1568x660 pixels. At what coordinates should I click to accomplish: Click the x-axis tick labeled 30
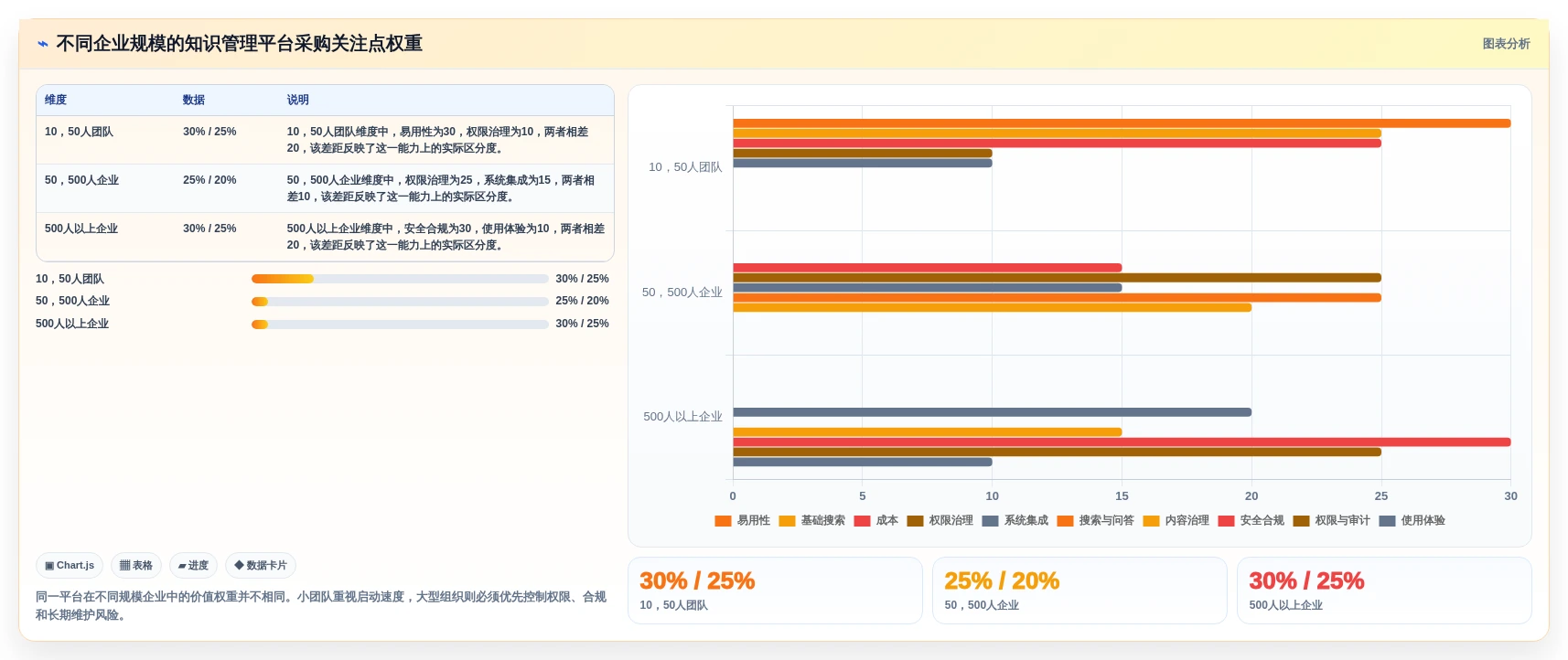click(1510, 496)
